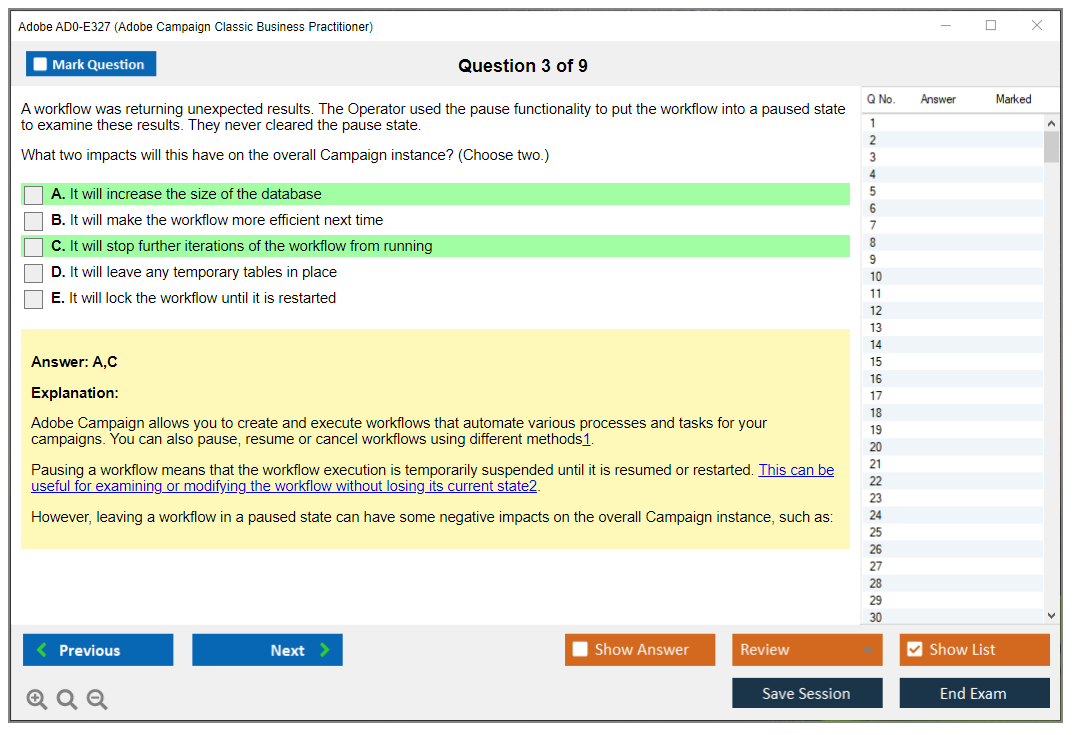
Task: Enable the Show Answer checkbox
Action: pos(580,650)
